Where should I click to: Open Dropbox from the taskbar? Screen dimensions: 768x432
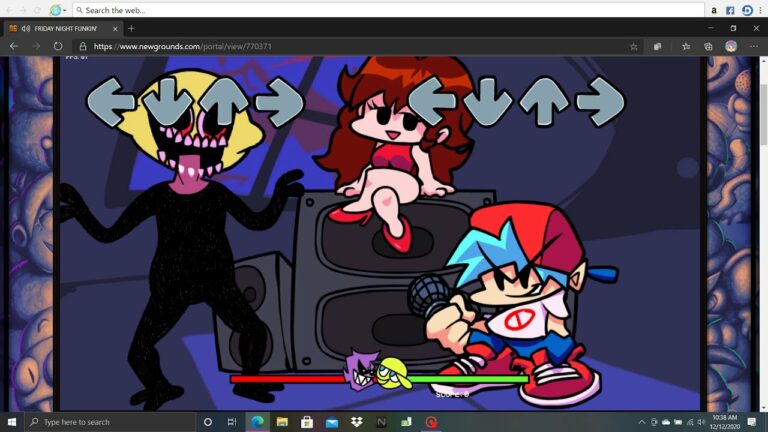(357, 422)
